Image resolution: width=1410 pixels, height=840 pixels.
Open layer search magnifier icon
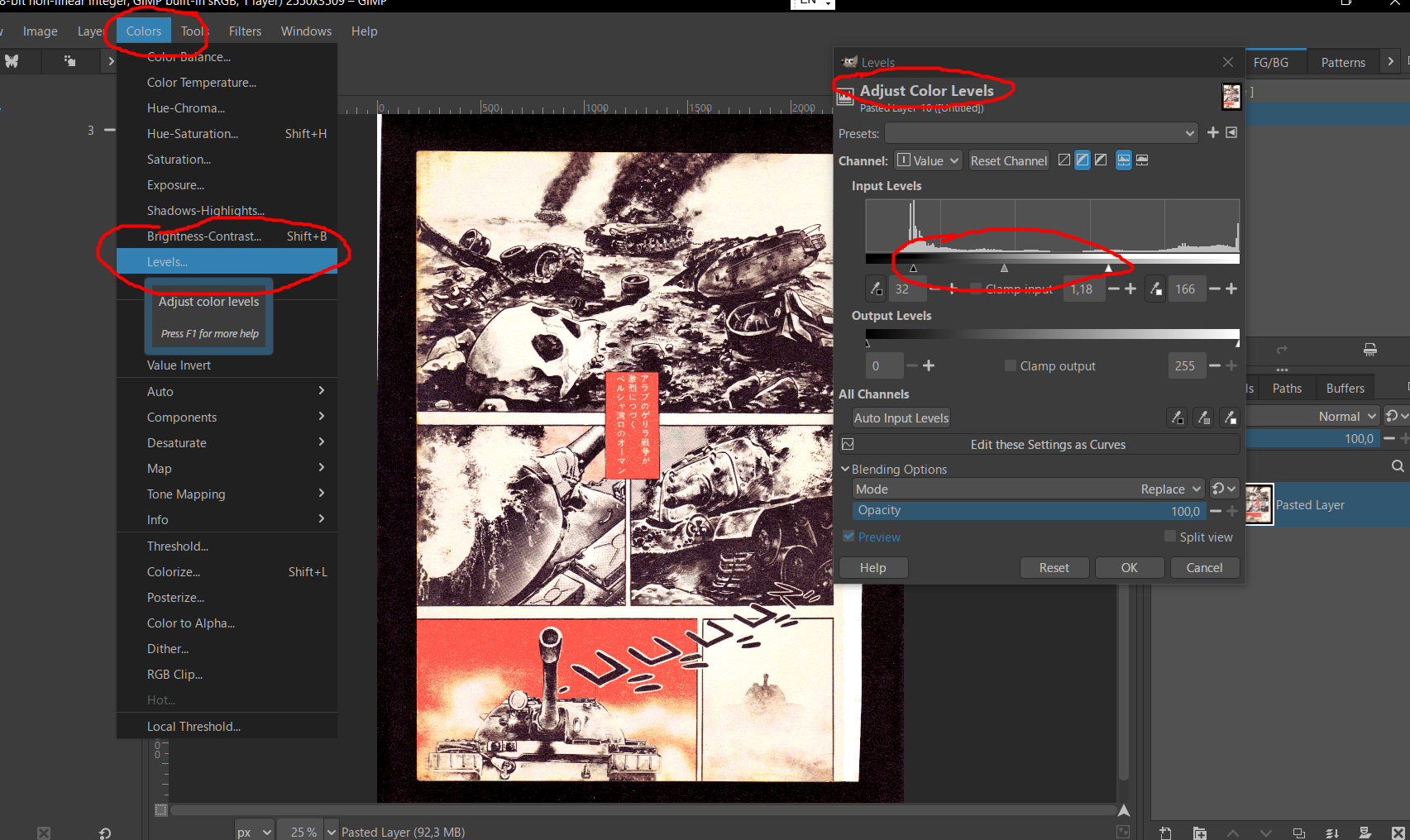pyautogui.click(x=1398, y=466)
